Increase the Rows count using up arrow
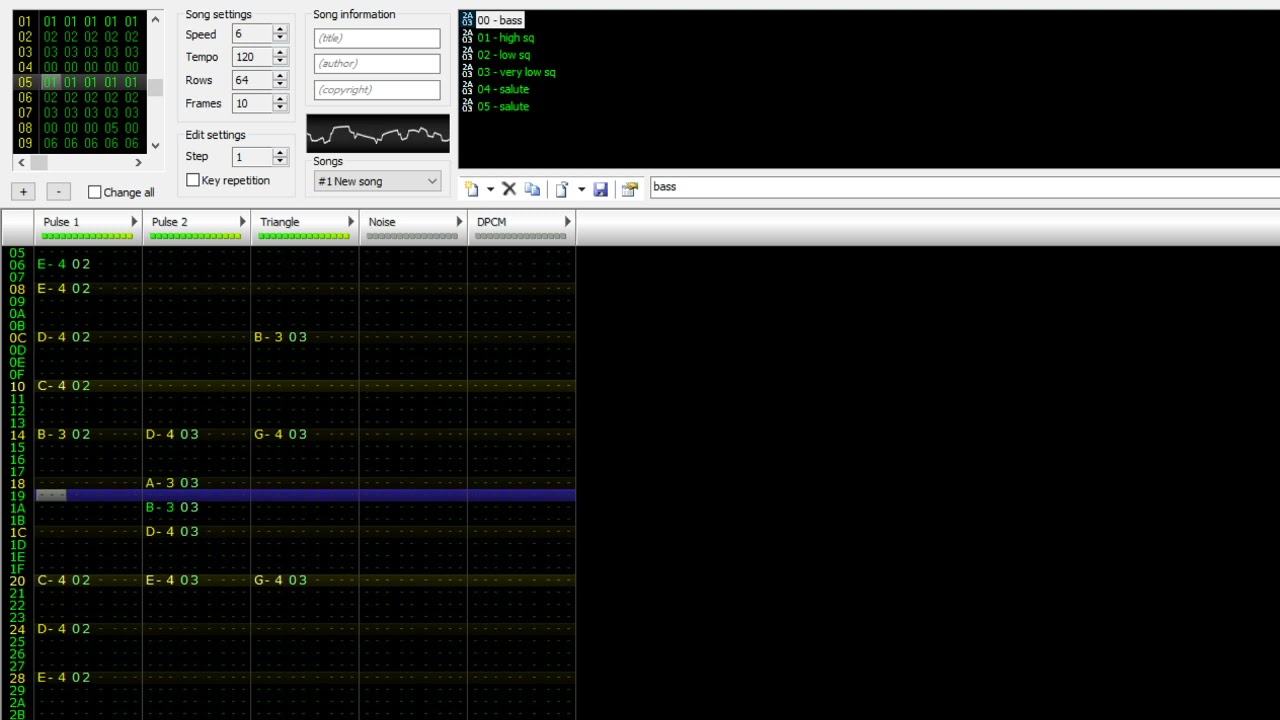1280x720 pixels. [280, 75]
